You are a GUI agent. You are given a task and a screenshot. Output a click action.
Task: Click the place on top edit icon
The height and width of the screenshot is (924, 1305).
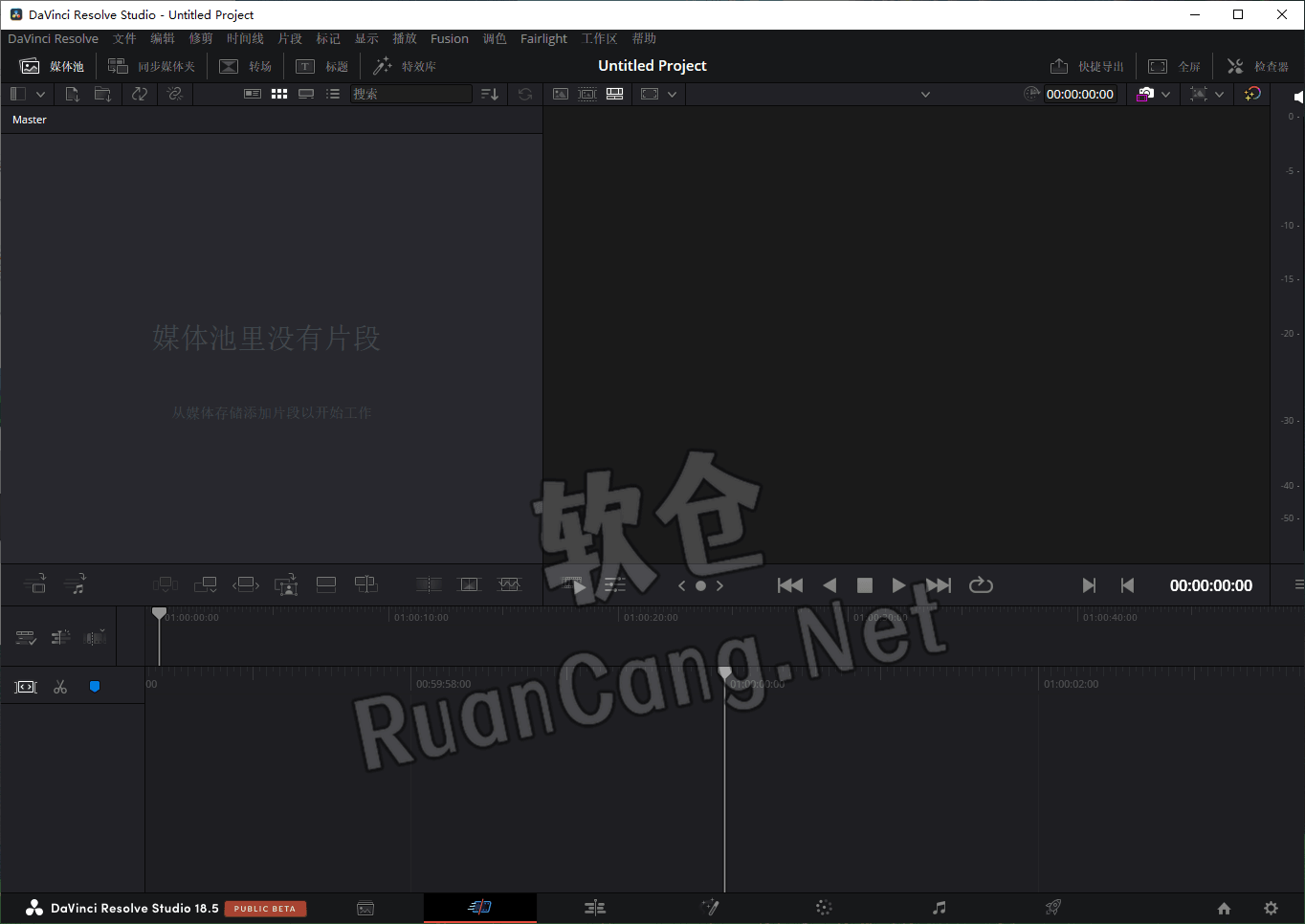tap(326, 584)
